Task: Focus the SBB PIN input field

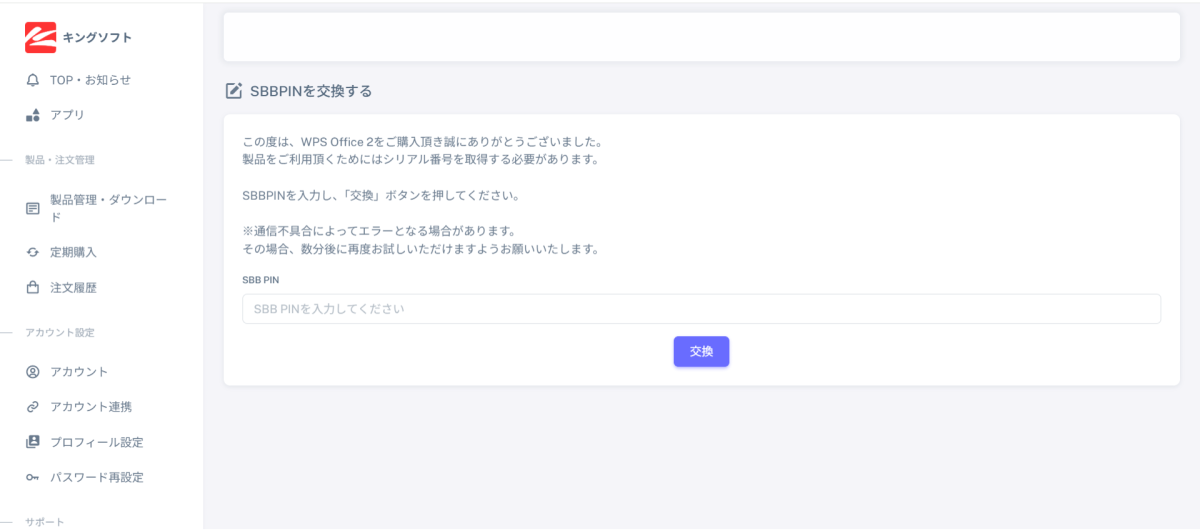Action: point(700,309)
